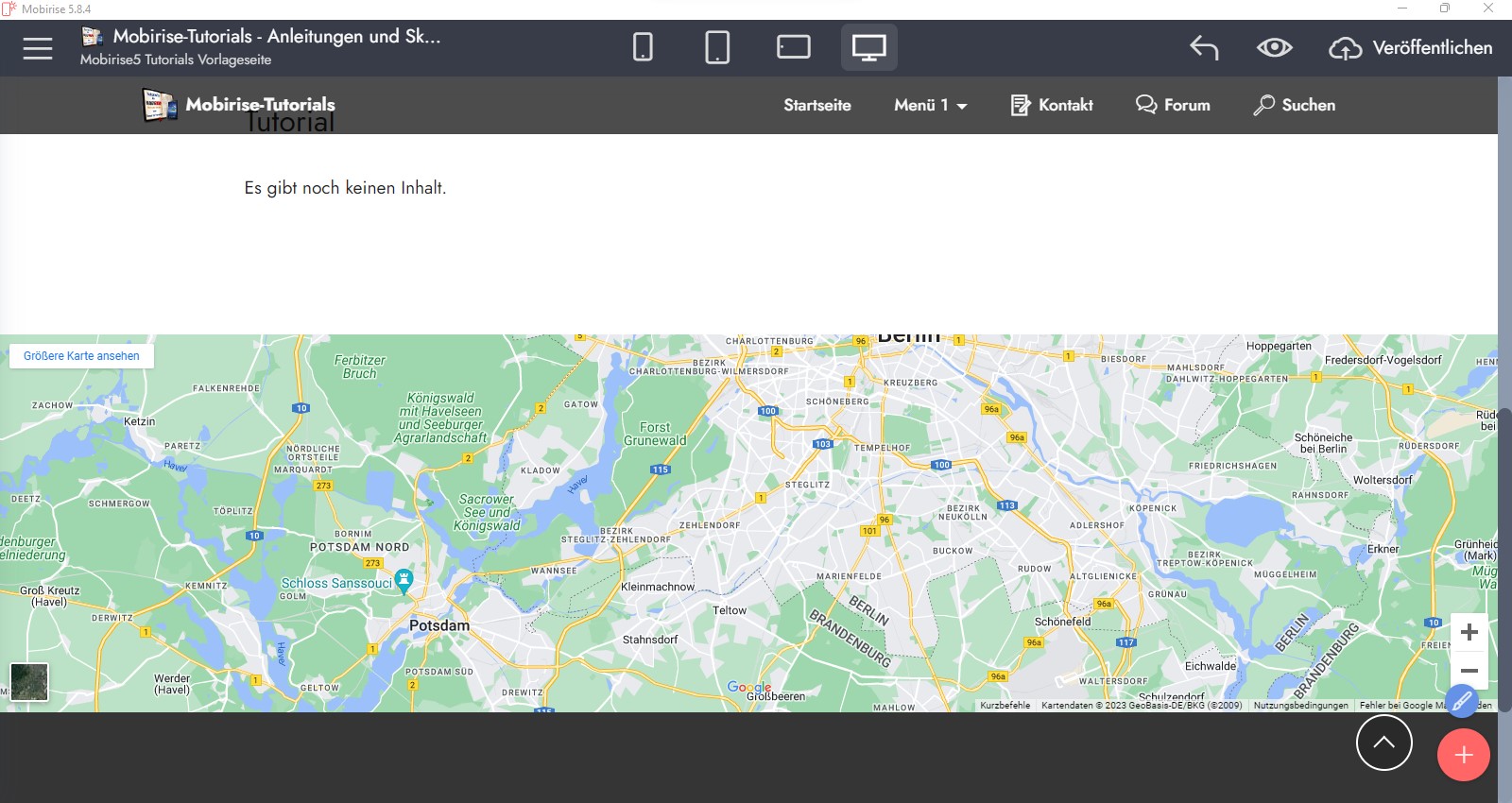
Task: Switch to tablet landscape preview
Action: [793, 47]
